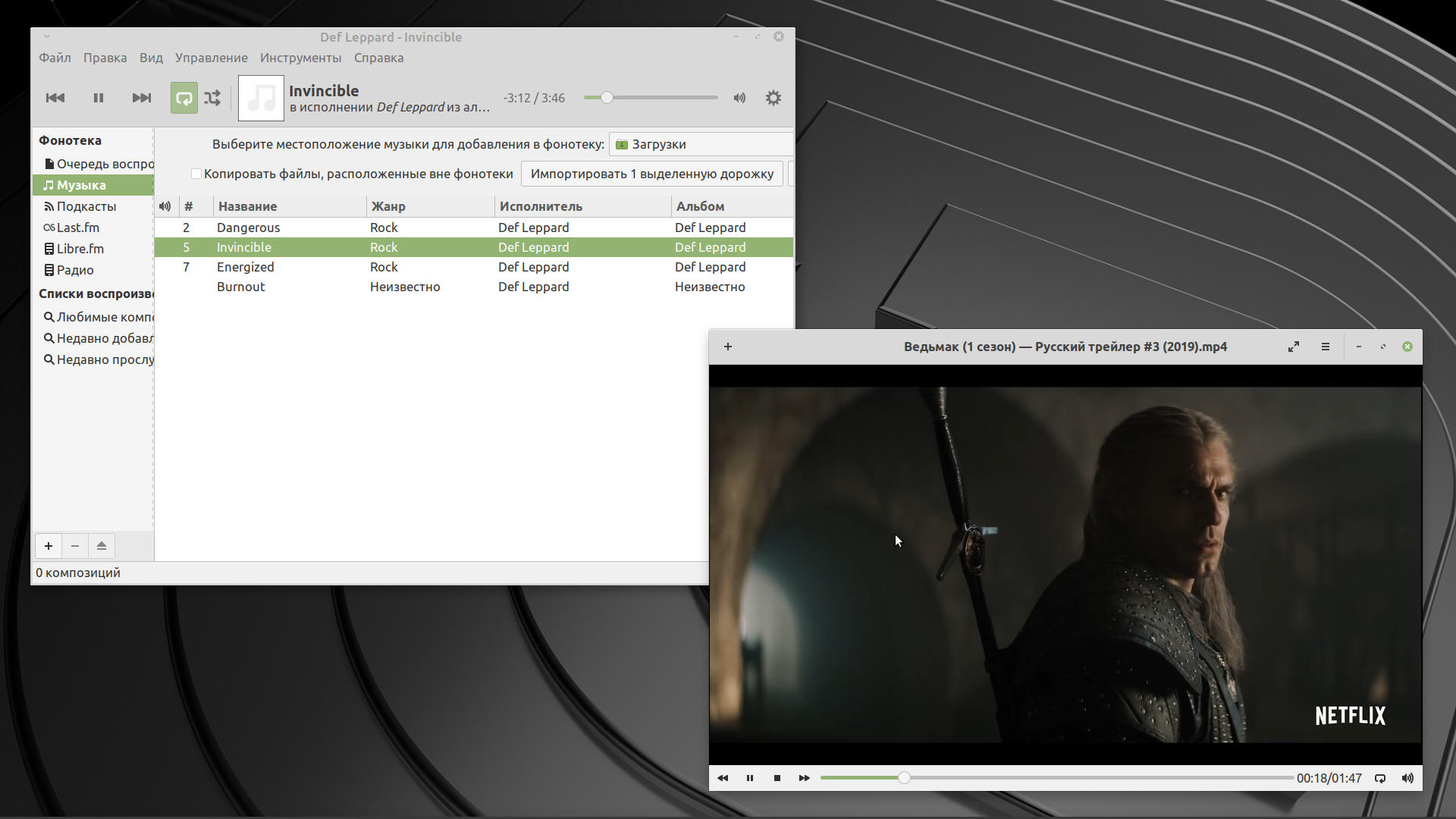Viewport: 1456px width, 819px height.
Task: Click the album art music note thumbnail
Action: pyautogui.click(x=261, y=98)
